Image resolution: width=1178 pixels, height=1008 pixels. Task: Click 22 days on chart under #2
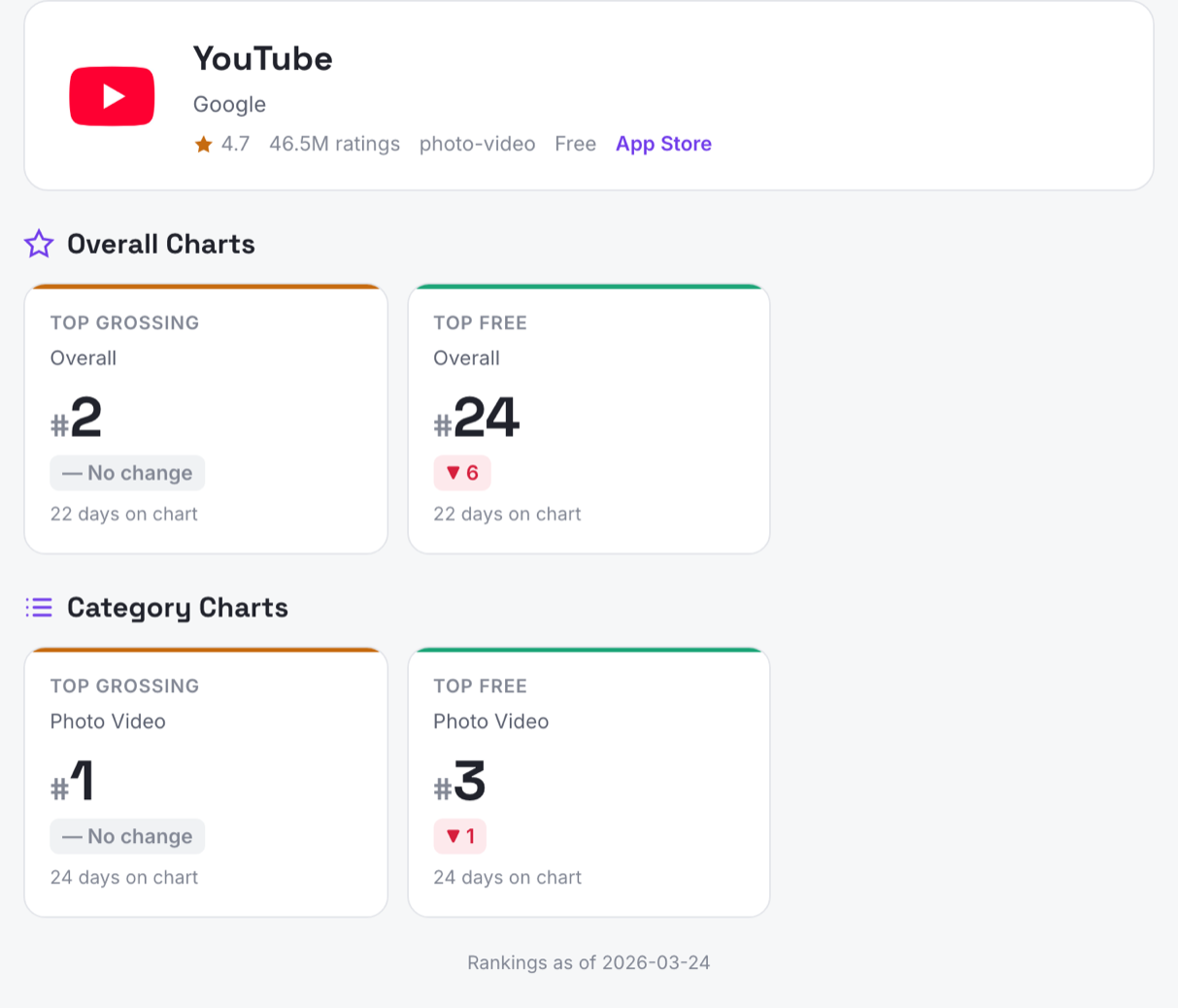pyautogui.click(x=124, y=514)
